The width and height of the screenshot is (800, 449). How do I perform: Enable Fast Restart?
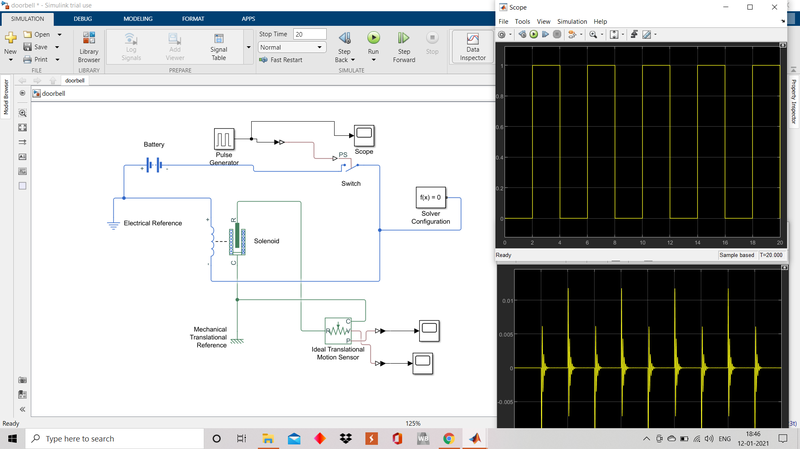(281, 60)
